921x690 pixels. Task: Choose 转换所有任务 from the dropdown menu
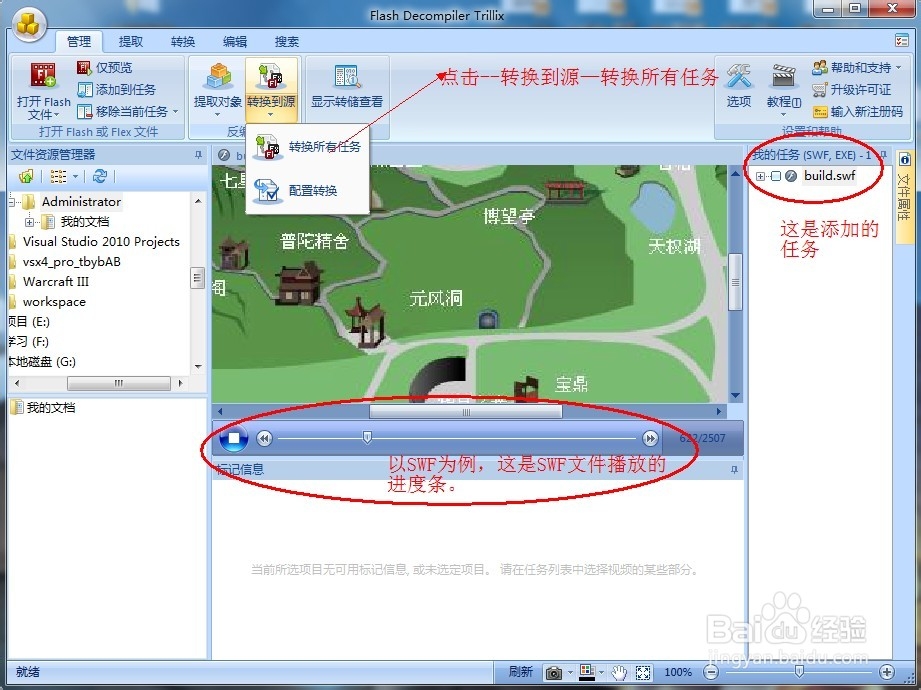(307, 147)
